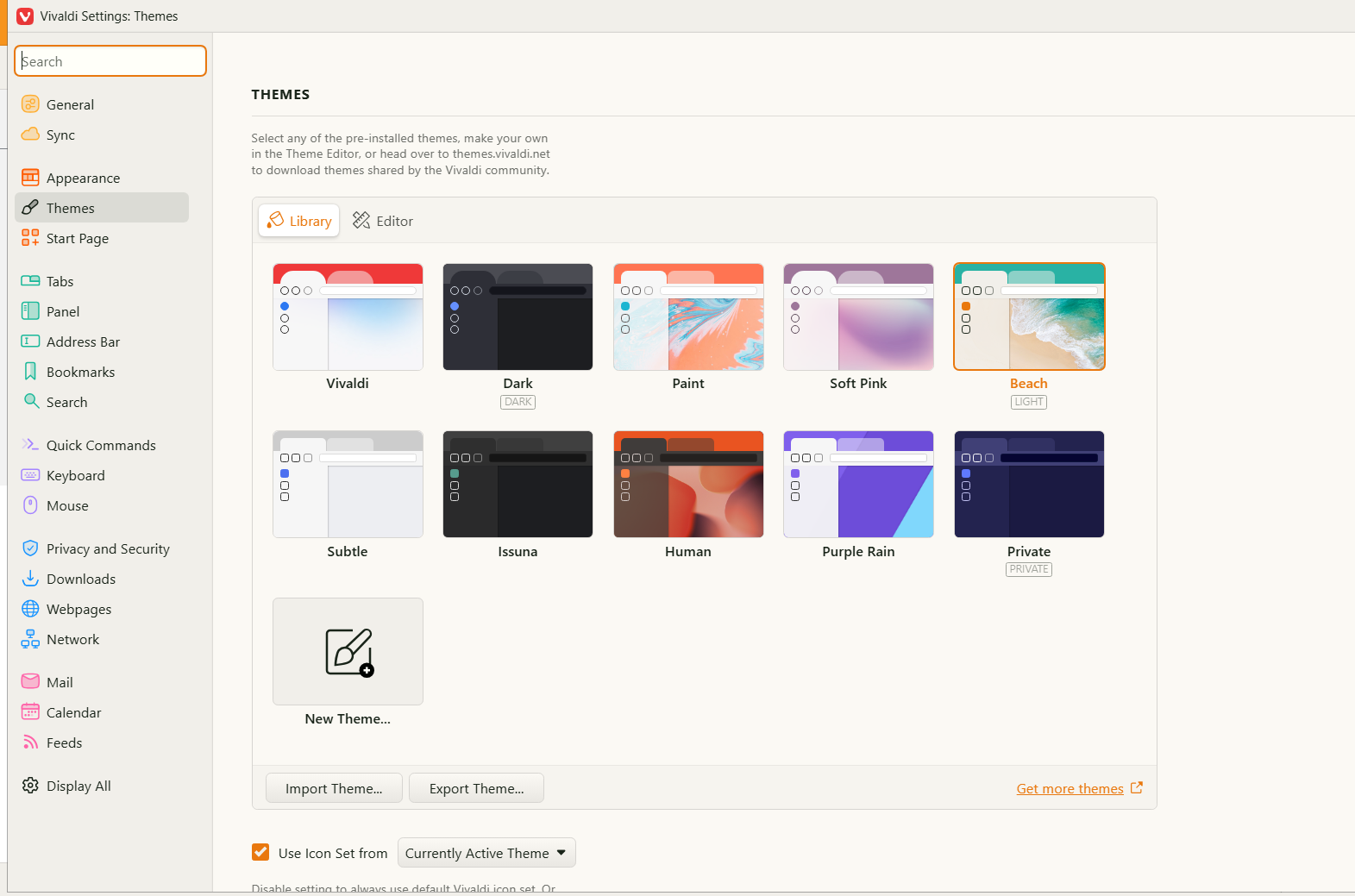Click the Network icon in sidebar
The image size is (1355, 896).
pyautogui.click(x=30, y=639)
